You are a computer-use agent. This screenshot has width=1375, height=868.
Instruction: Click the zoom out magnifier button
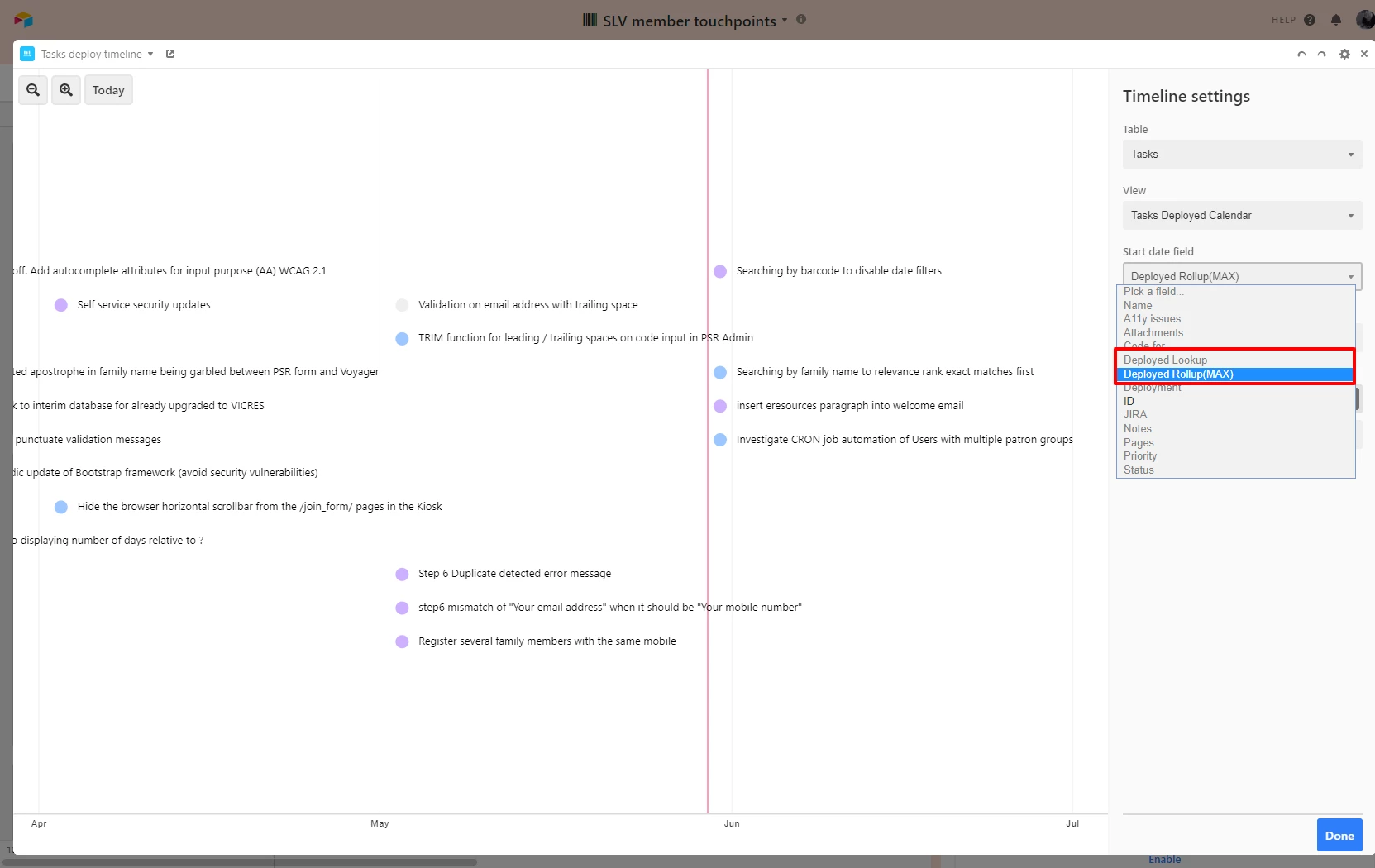(33, 90)
